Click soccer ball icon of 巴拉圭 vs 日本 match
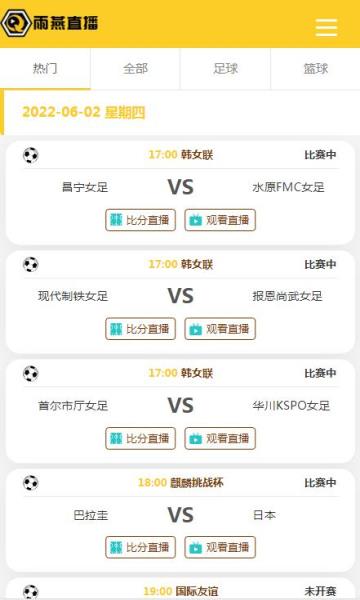 31,483
